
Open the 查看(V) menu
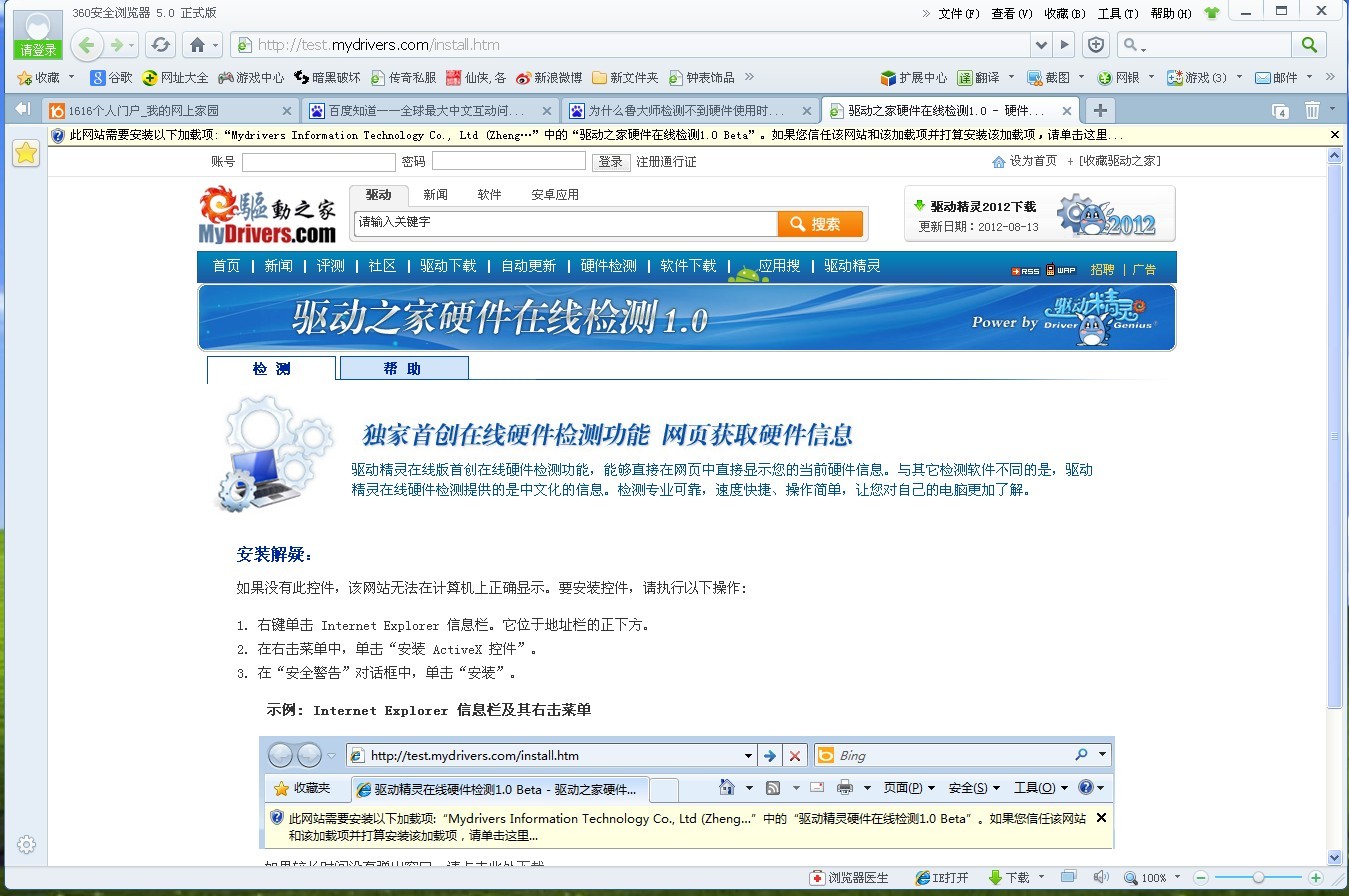pos(1012,13)
